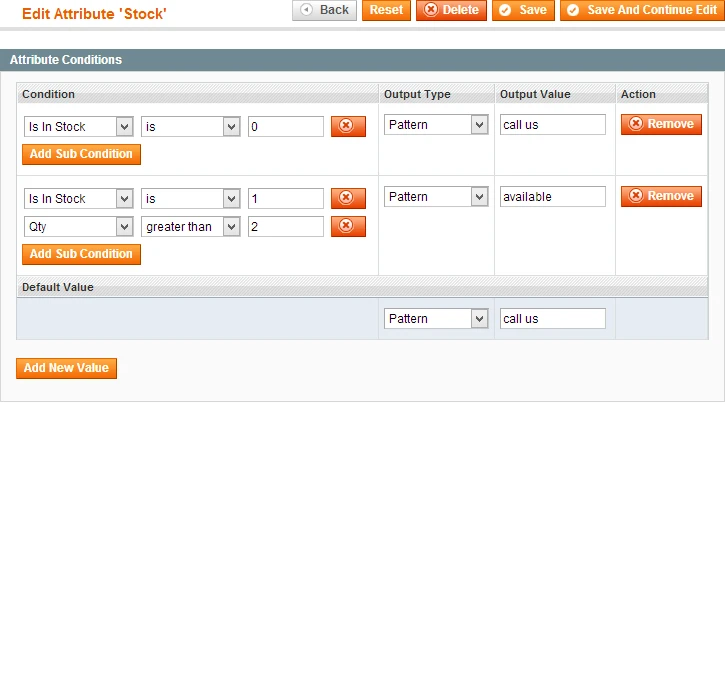Add sub condition to first rule
The width and height of the screenshot is (725, 680).
tap(81, 154)
